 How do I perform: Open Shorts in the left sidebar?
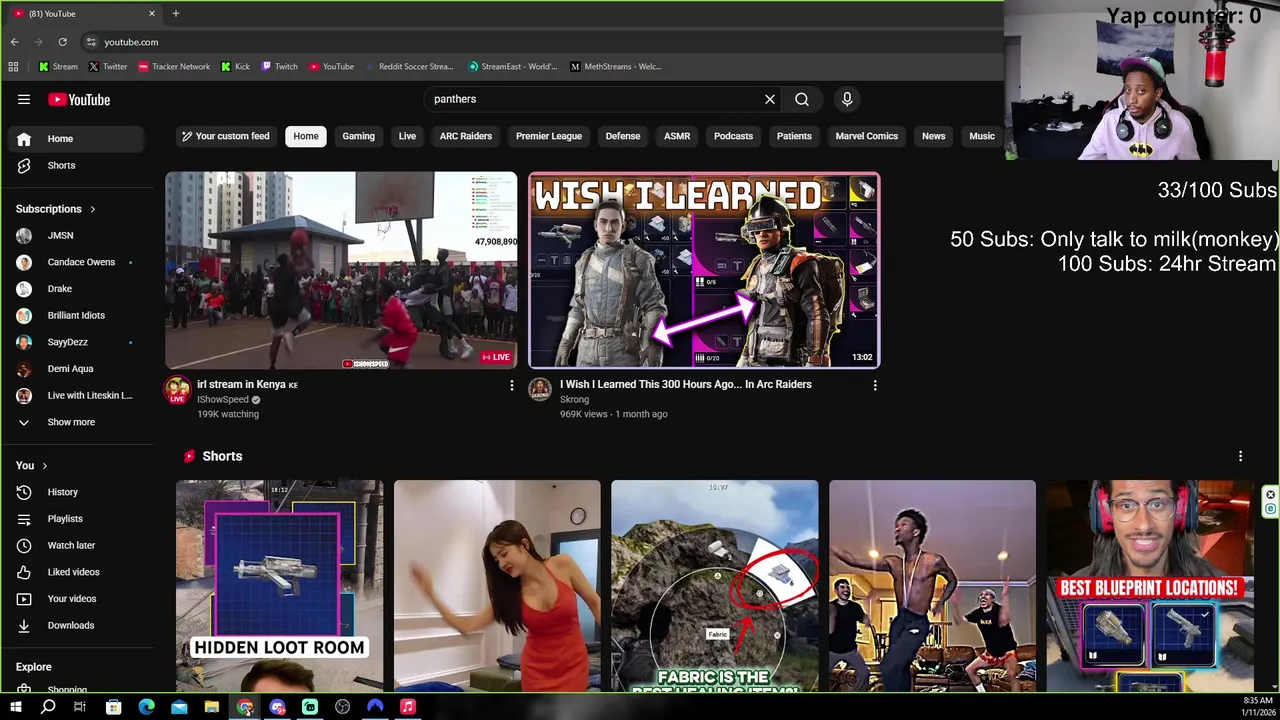pos(76,165)
